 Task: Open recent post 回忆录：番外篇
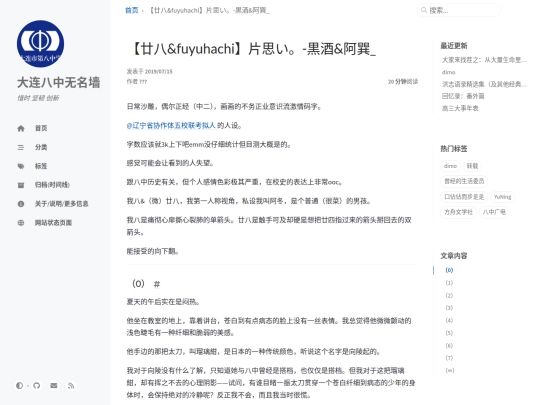[463, 96]
